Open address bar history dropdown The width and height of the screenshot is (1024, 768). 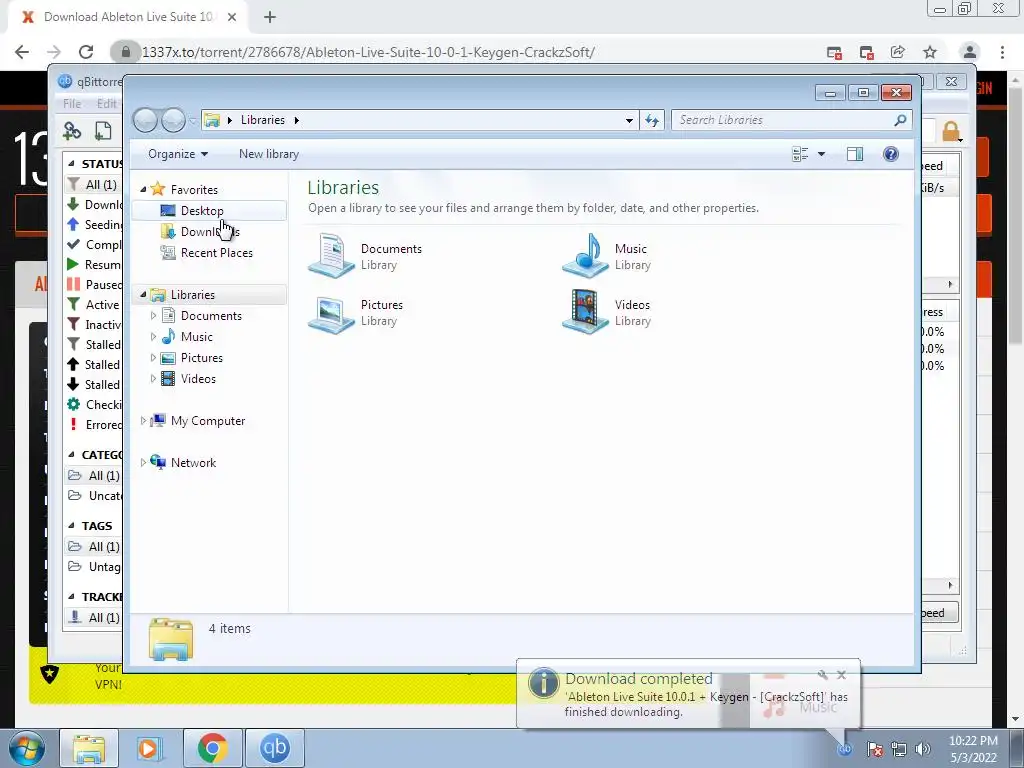[629, 120]
